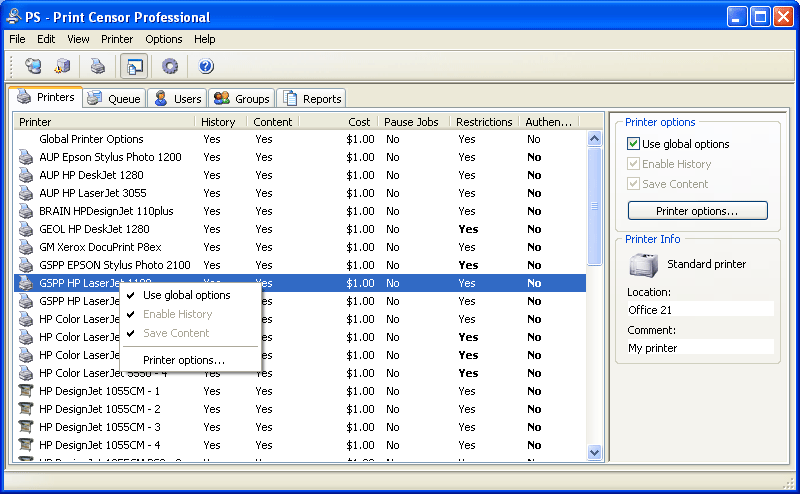Open the Users tab
This screenshot has height=494, width=800.
click(x=178, y=98)
